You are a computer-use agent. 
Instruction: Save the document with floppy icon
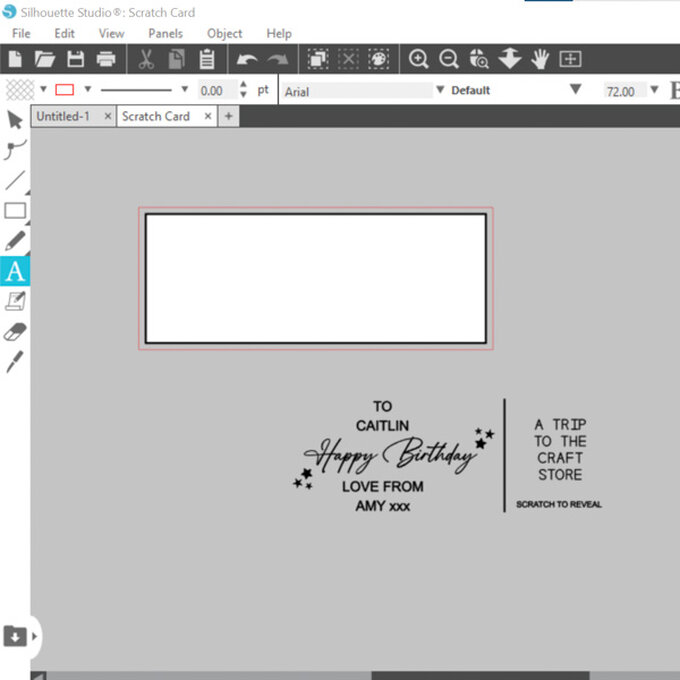pos(75,59)
